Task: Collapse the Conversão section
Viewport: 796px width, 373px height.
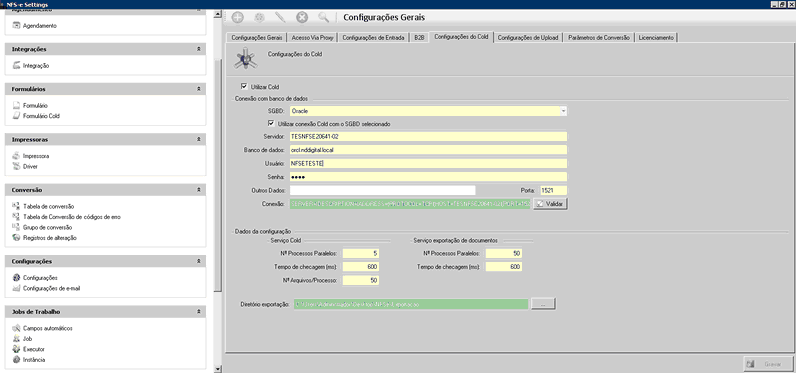Action: pyautogui.click(x=199, y=190)
